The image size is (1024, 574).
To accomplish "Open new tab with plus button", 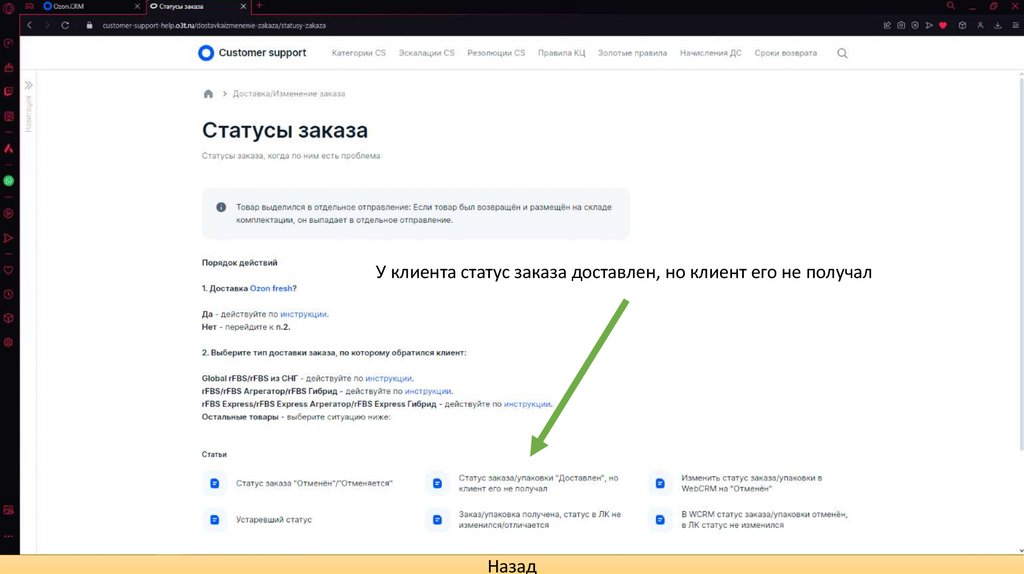I will [x=259, y=6].
